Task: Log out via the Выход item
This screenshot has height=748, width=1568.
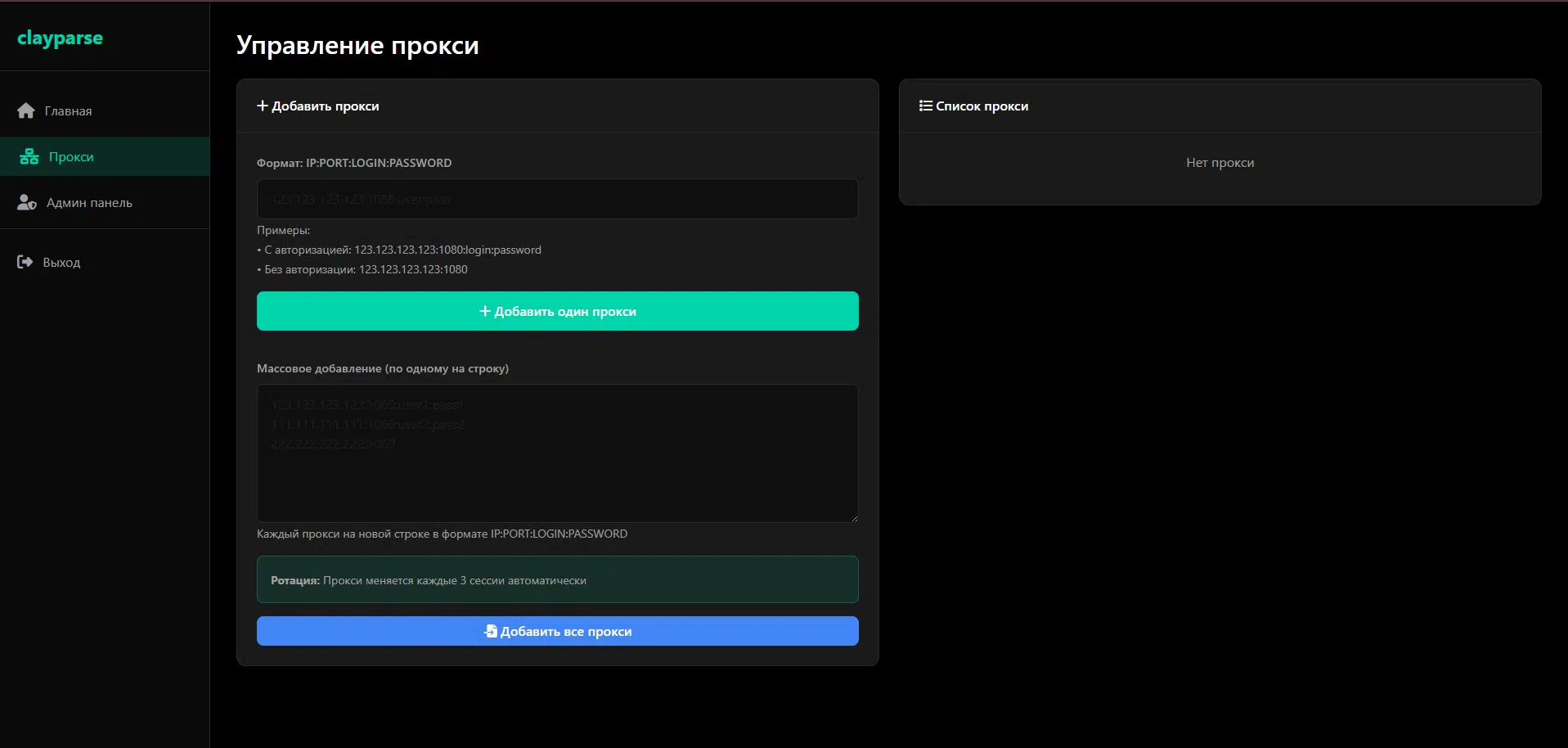Action: (61, 263)
